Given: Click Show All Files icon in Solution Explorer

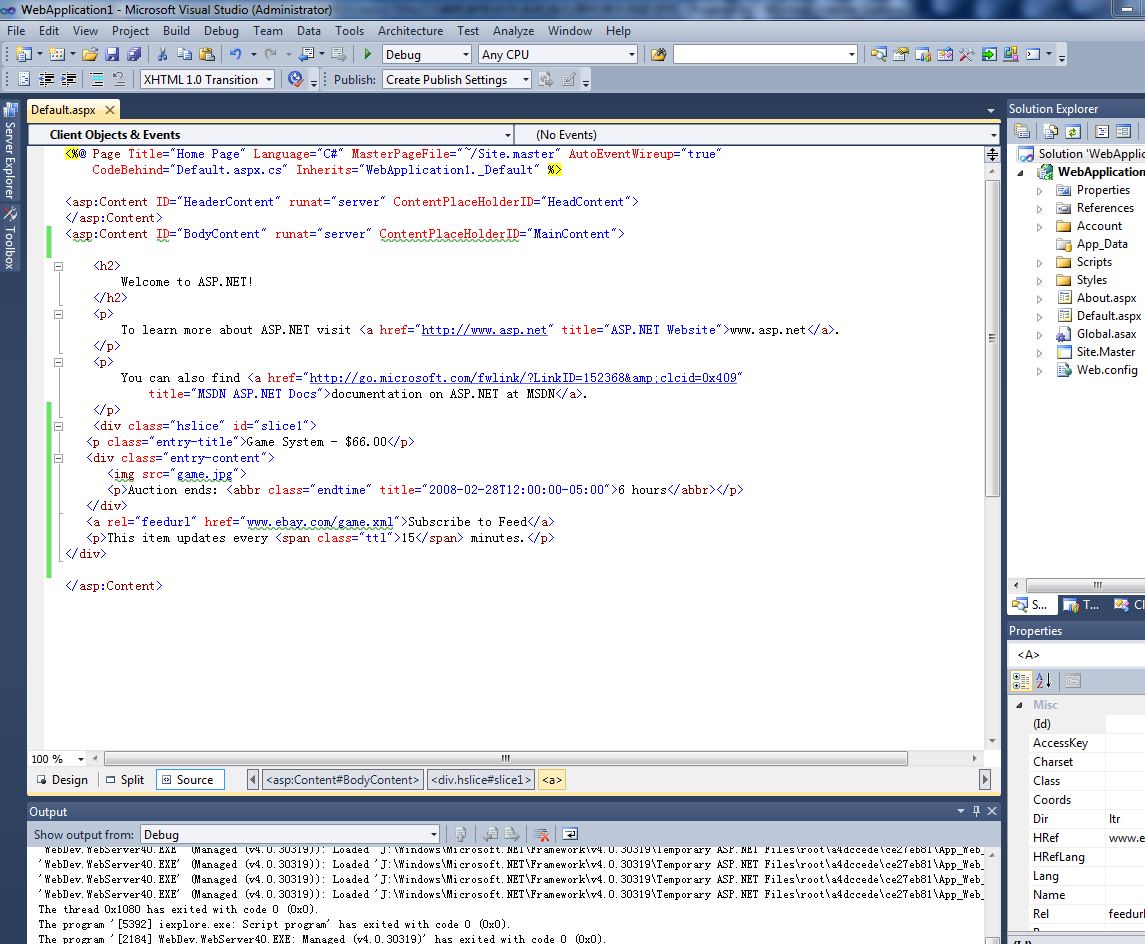Looking at the screenshot, I should (1051, 131).
